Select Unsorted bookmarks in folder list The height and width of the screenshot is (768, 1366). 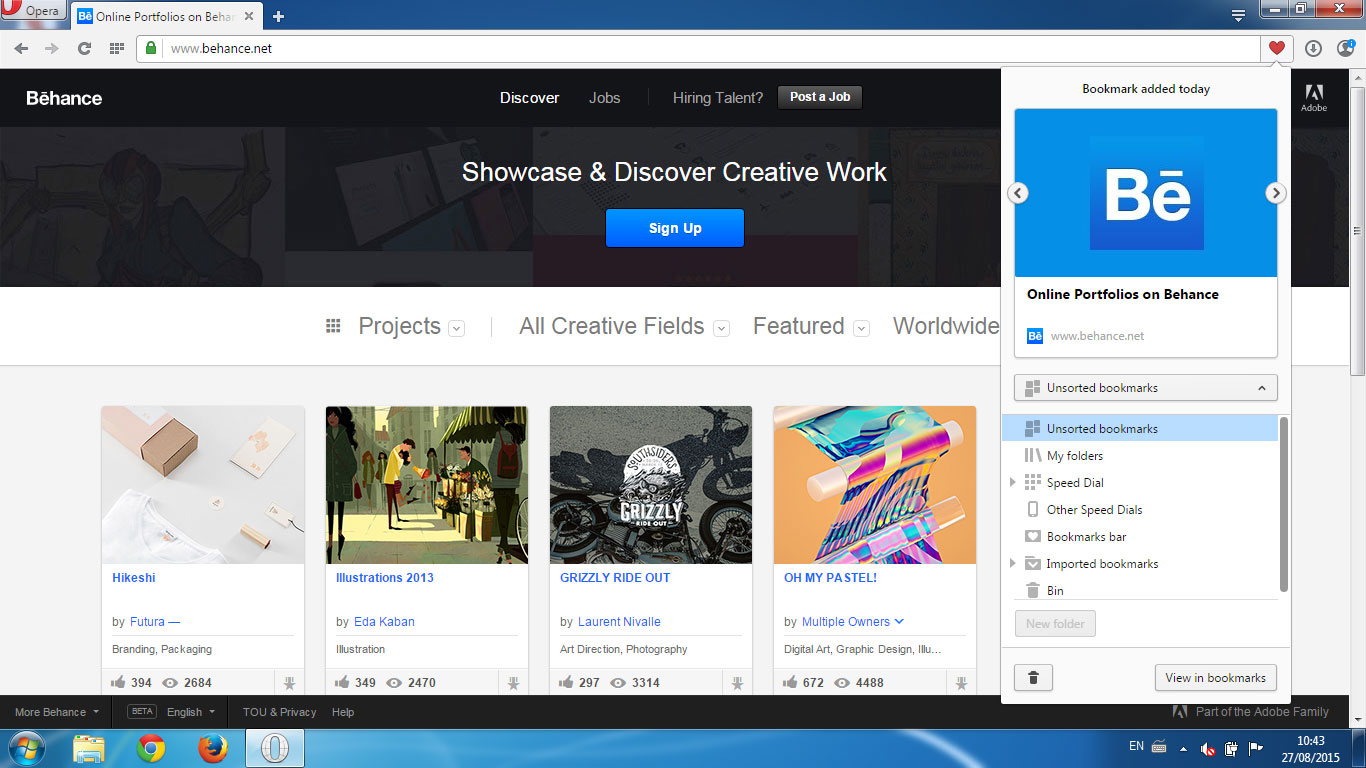tap(1140, 429)
